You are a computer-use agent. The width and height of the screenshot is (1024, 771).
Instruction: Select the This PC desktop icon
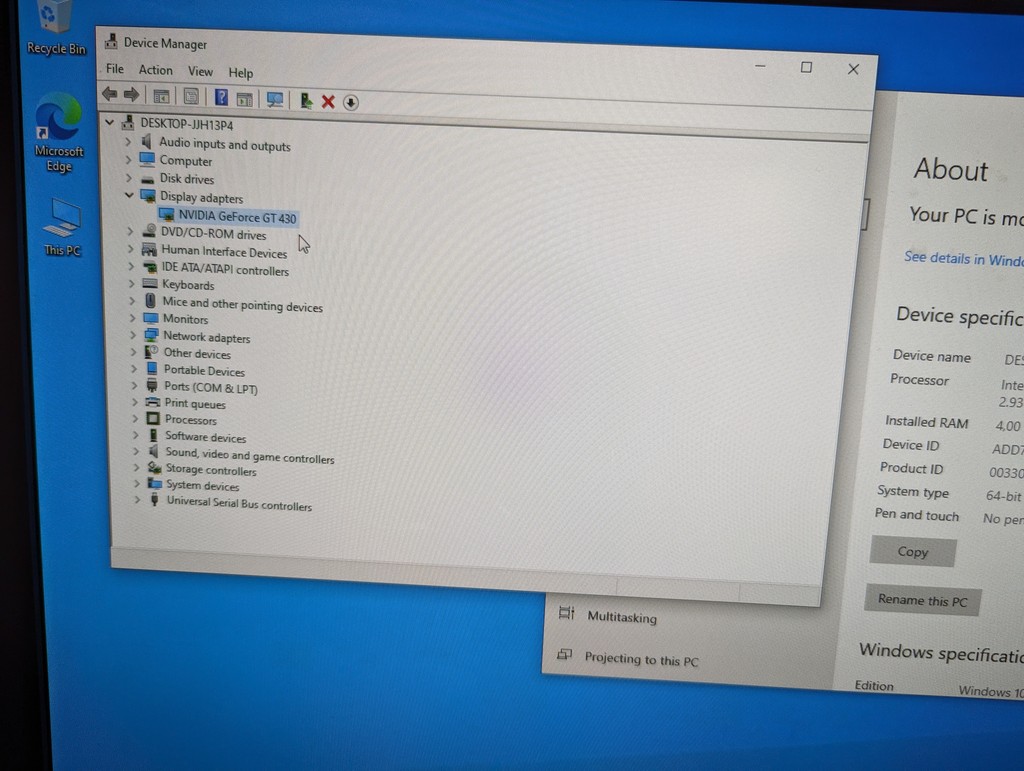coord(62,227)
